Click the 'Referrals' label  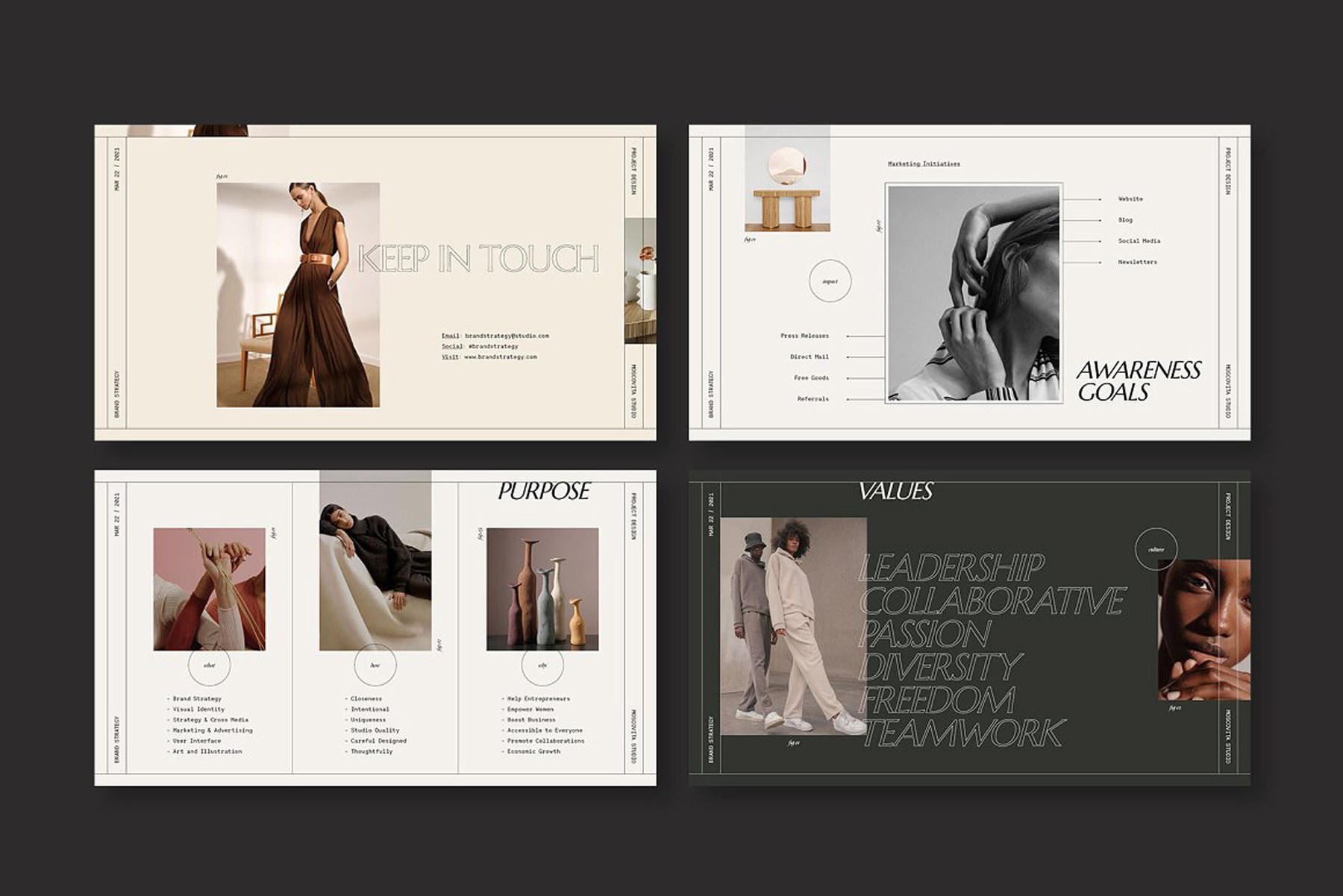tap(813, 399)
